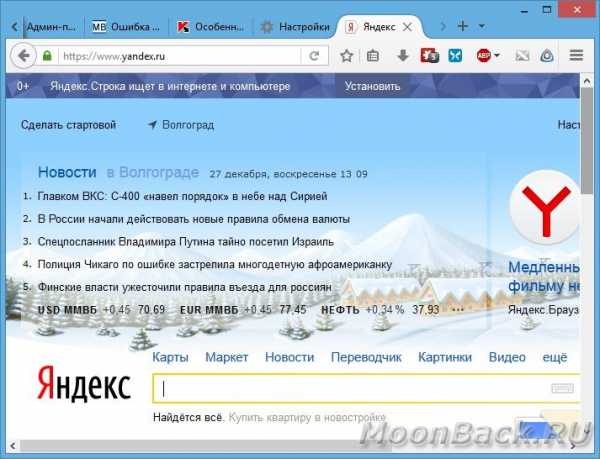Open the Видео service link
The width and height of the screenshot is (600, 459).
(507, 357)
